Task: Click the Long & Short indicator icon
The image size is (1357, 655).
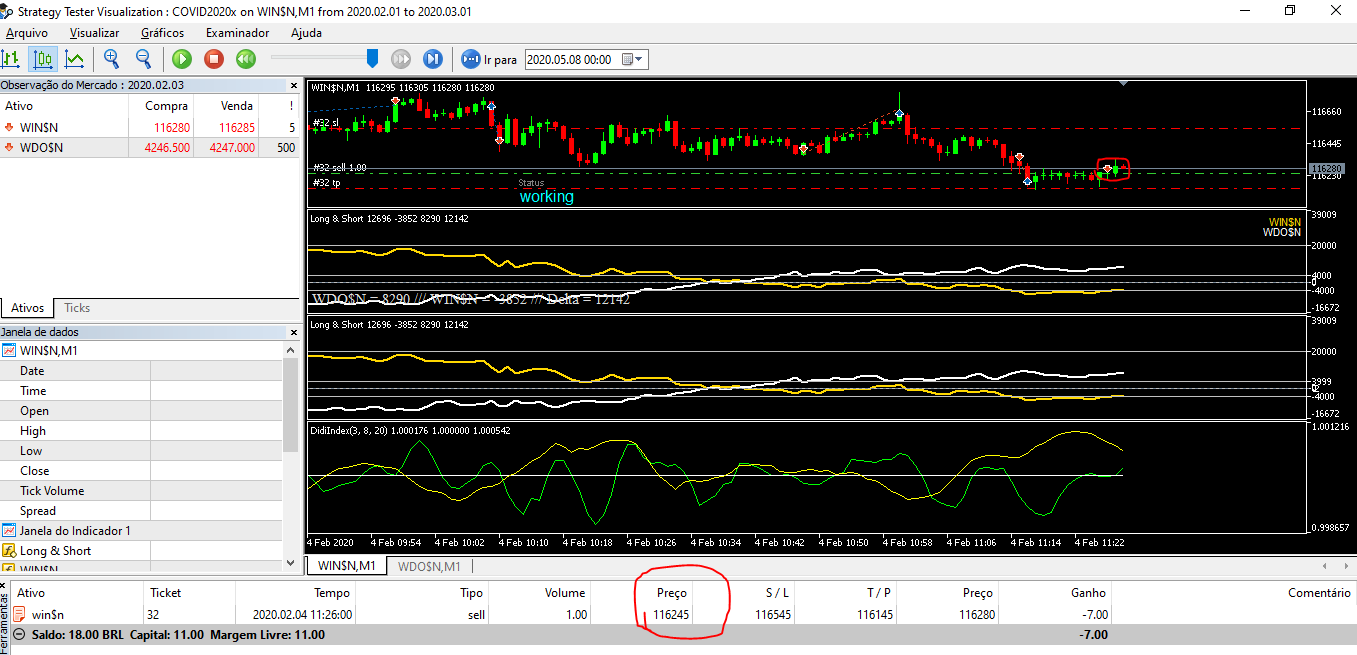Action: 10,551
